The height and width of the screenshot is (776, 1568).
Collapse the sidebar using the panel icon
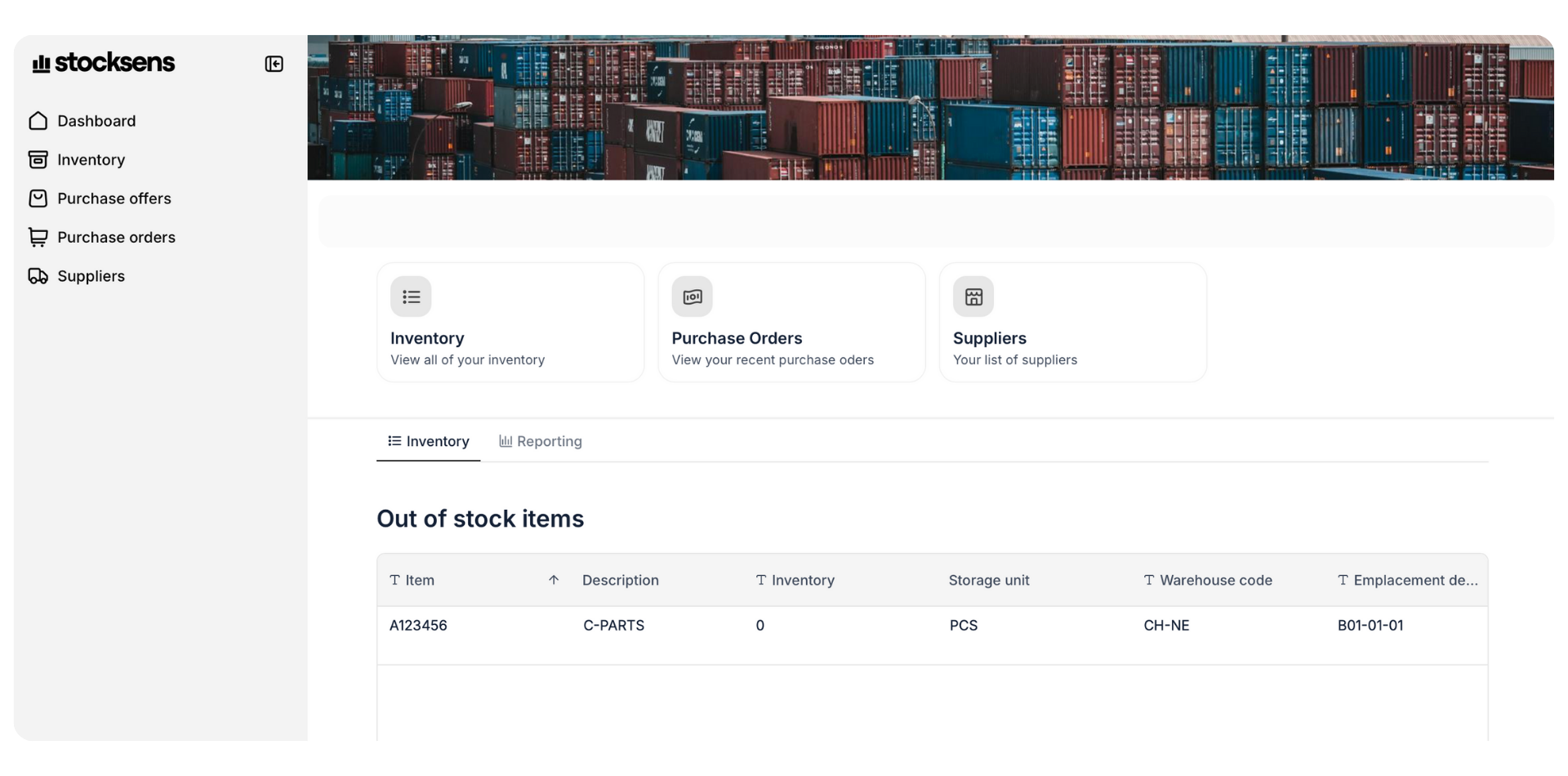click(x=274, y=64)
